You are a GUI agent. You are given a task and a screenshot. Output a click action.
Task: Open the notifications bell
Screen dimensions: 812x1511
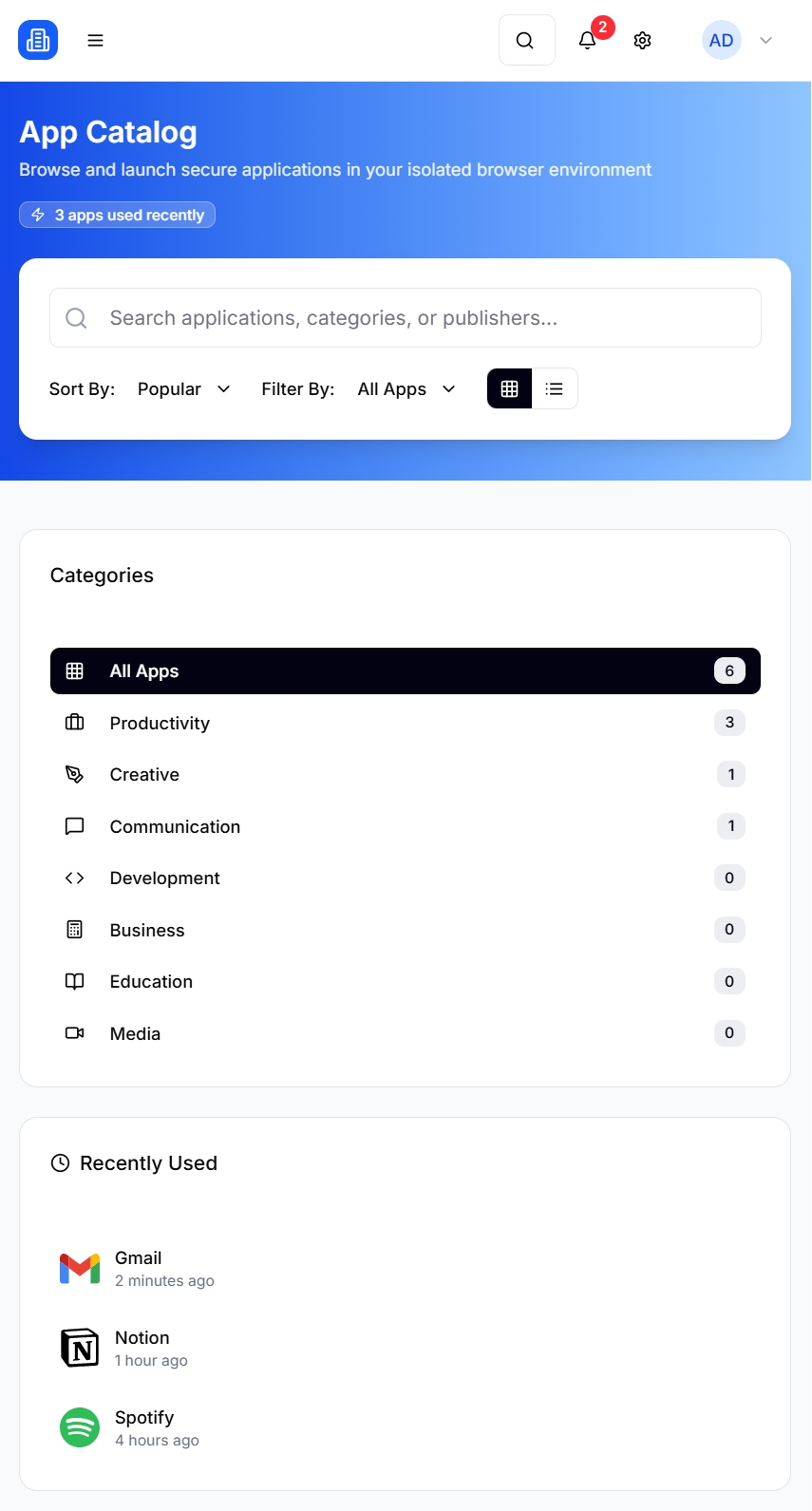click(x=588, y=40)
